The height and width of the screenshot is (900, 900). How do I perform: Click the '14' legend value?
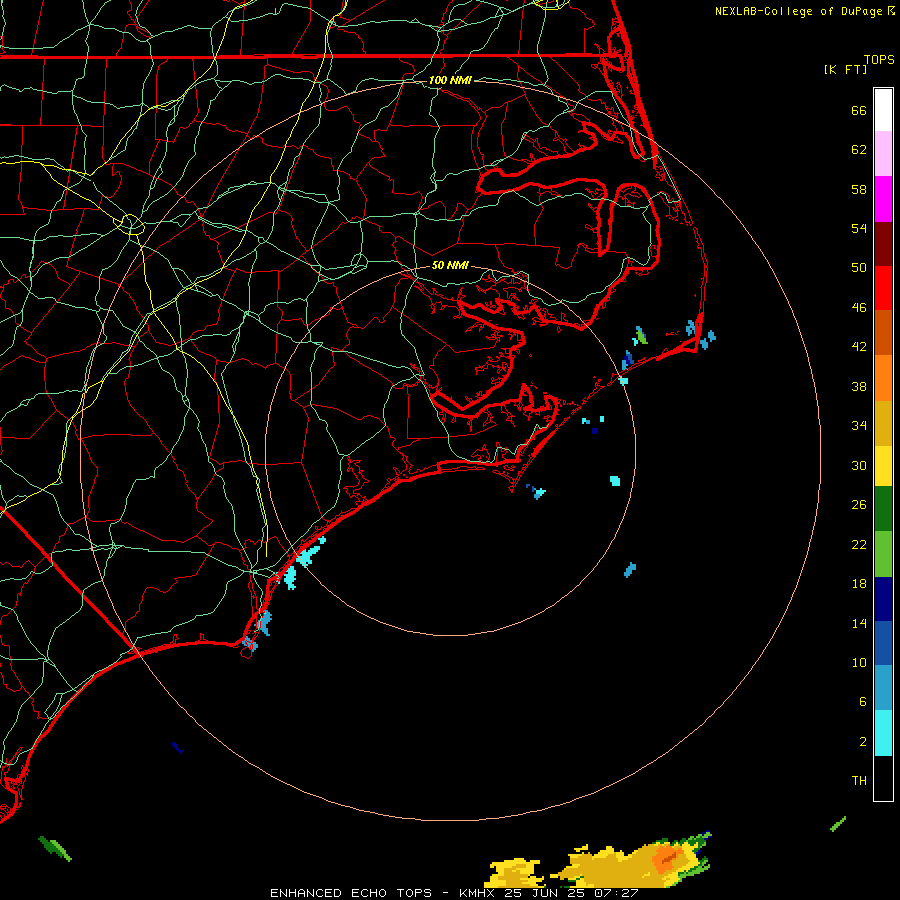(859, 623)
